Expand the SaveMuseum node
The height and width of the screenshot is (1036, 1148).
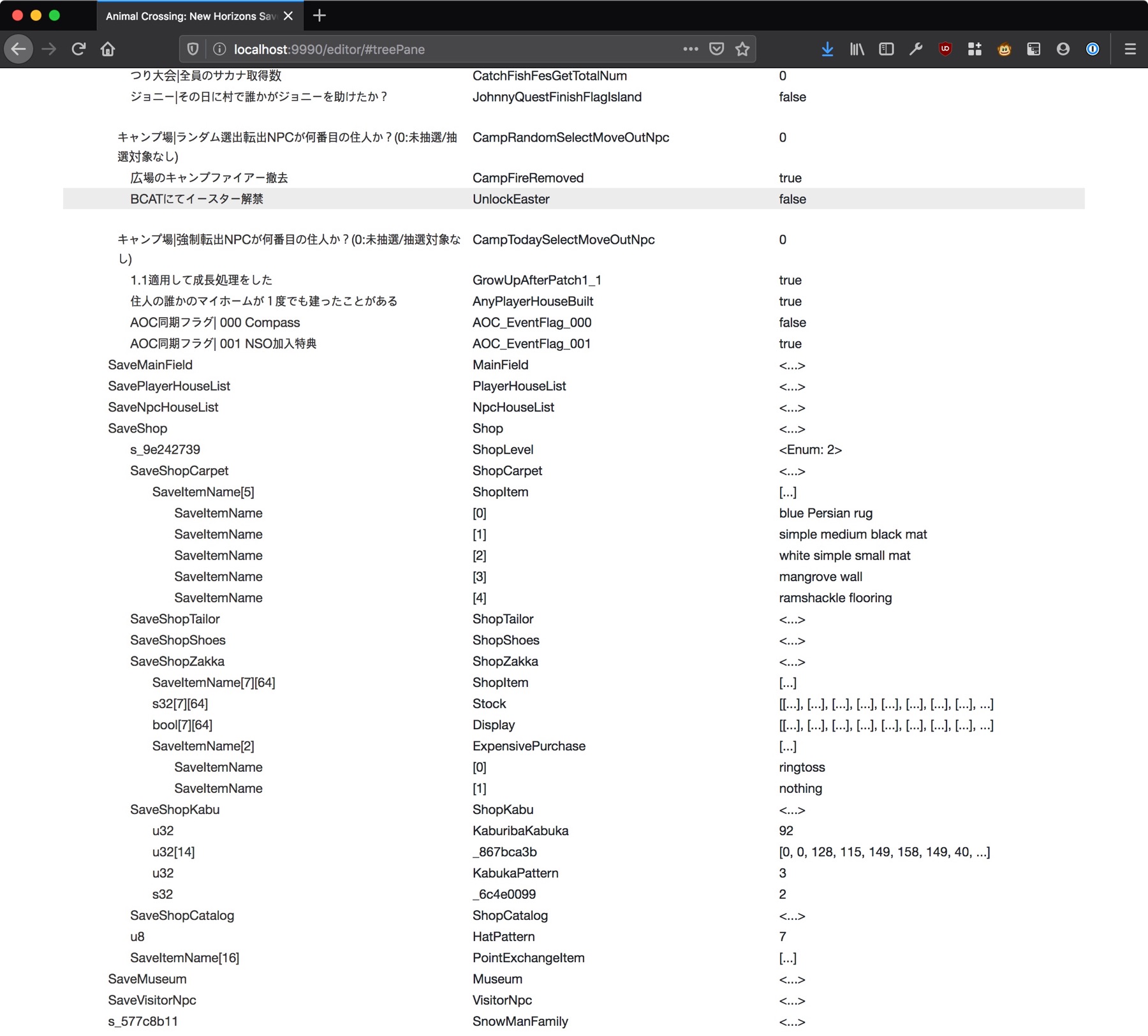point(147,979)
